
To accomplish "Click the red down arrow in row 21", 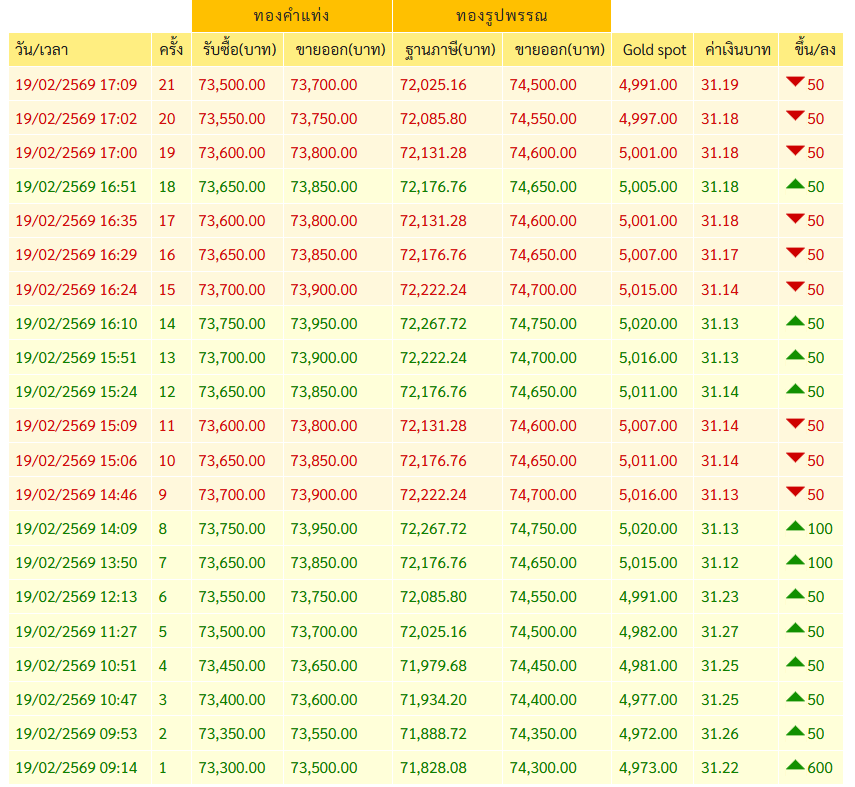I will coord(795,82).
